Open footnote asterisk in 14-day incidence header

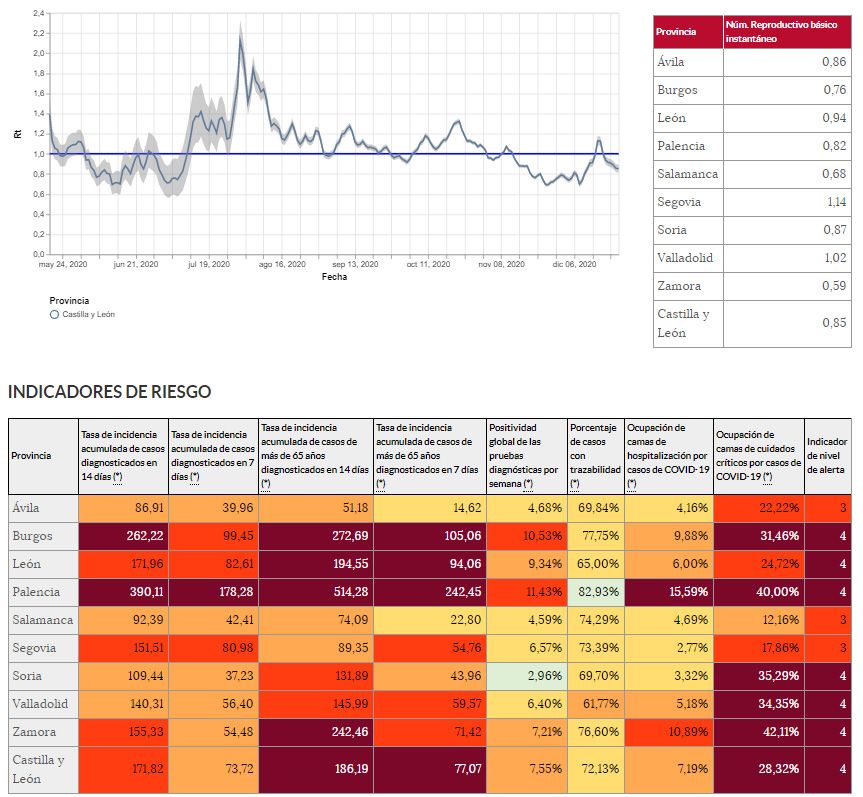click(x=118, y=477)
